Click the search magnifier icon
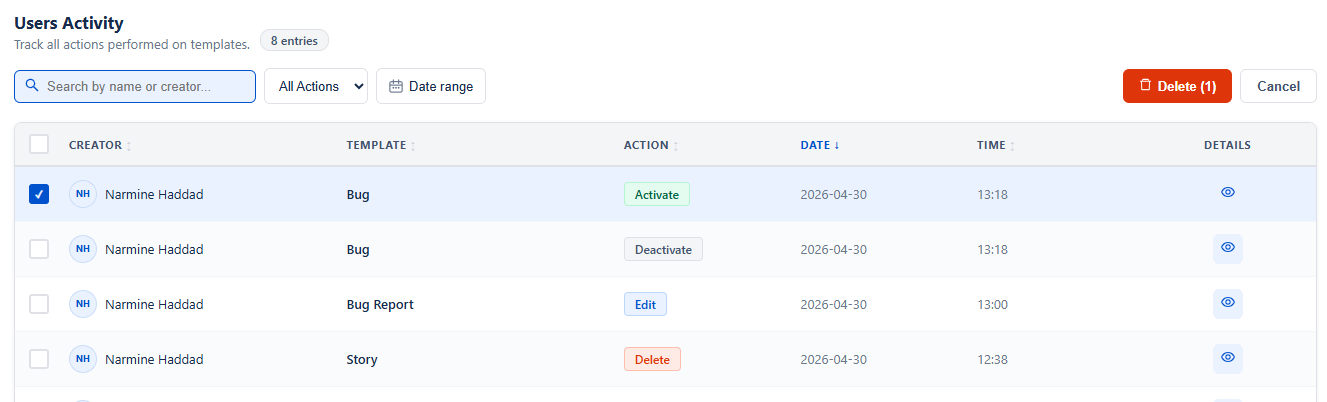Viewport: 1327px width, 402px height. [x=32, y=86]
